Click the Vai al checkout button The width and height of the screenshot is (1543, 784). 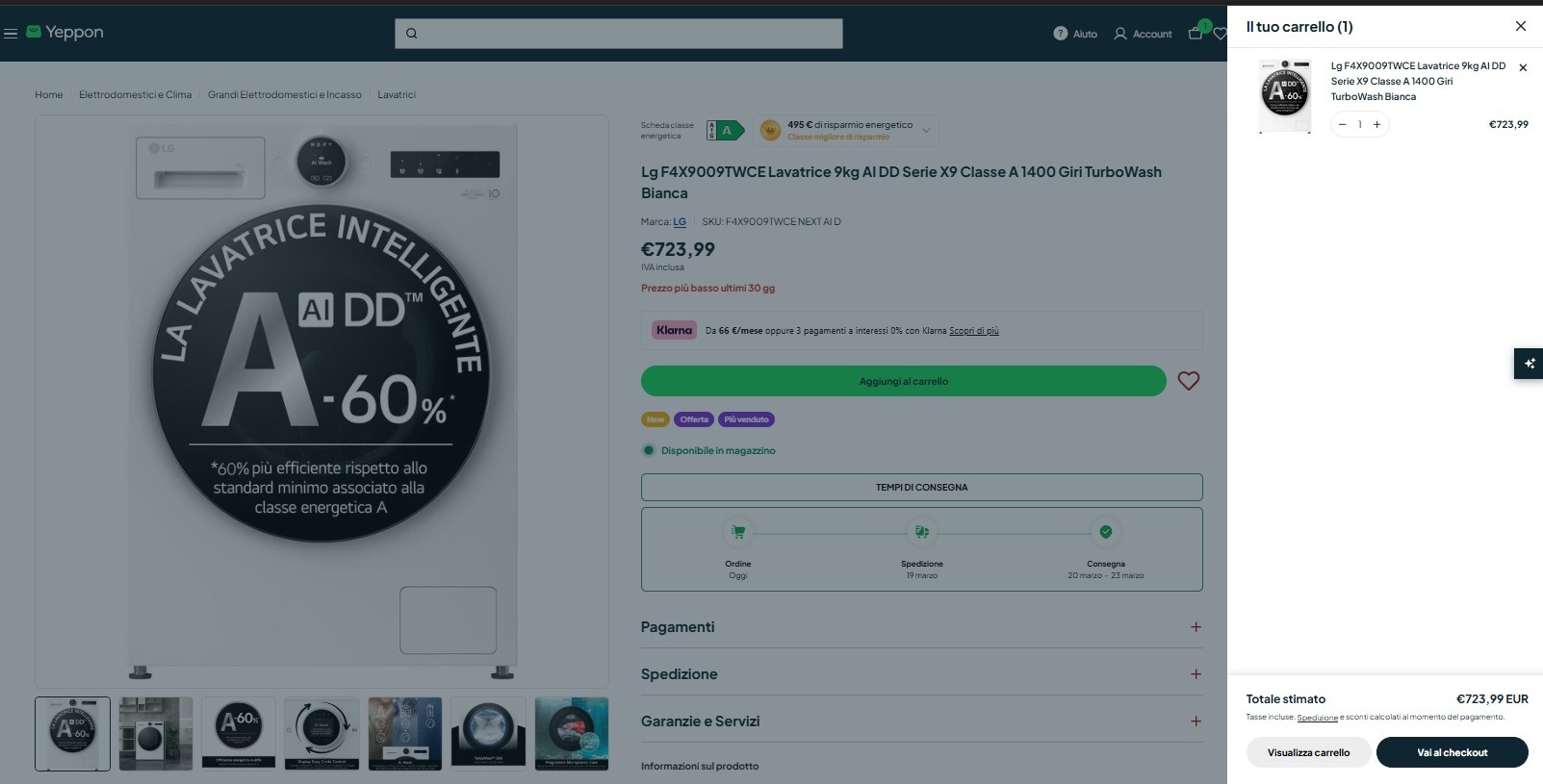[x=1453, y=752]
